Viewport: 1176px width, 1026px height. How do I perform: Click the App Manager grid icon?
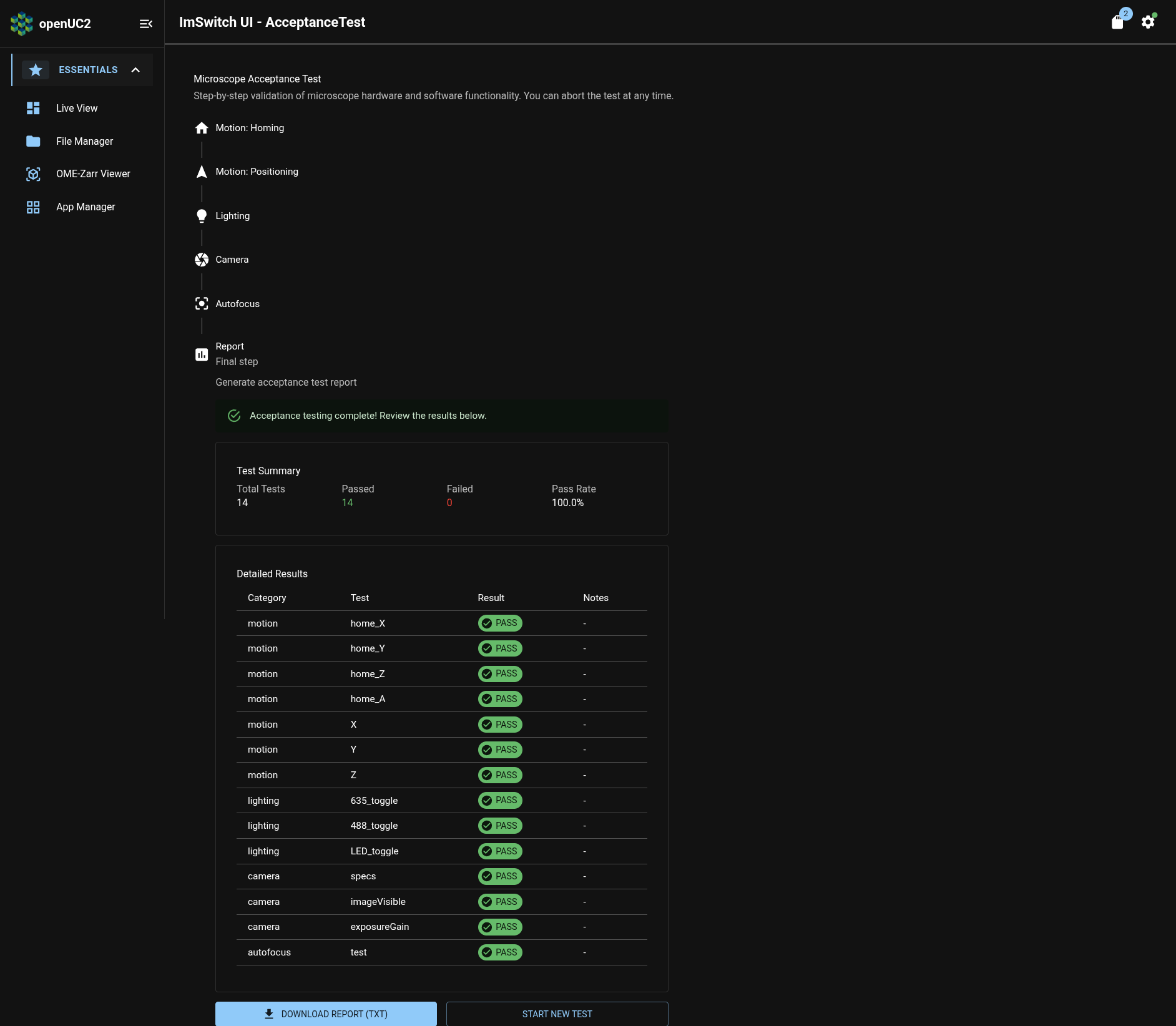33,207
